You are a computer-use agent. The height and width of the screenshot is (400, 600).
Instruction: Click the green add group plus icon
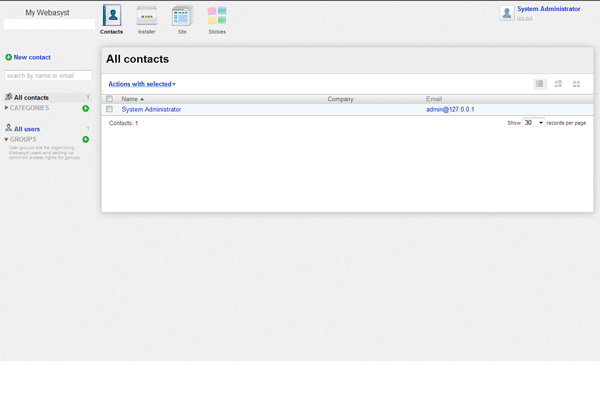pos(86,140)
